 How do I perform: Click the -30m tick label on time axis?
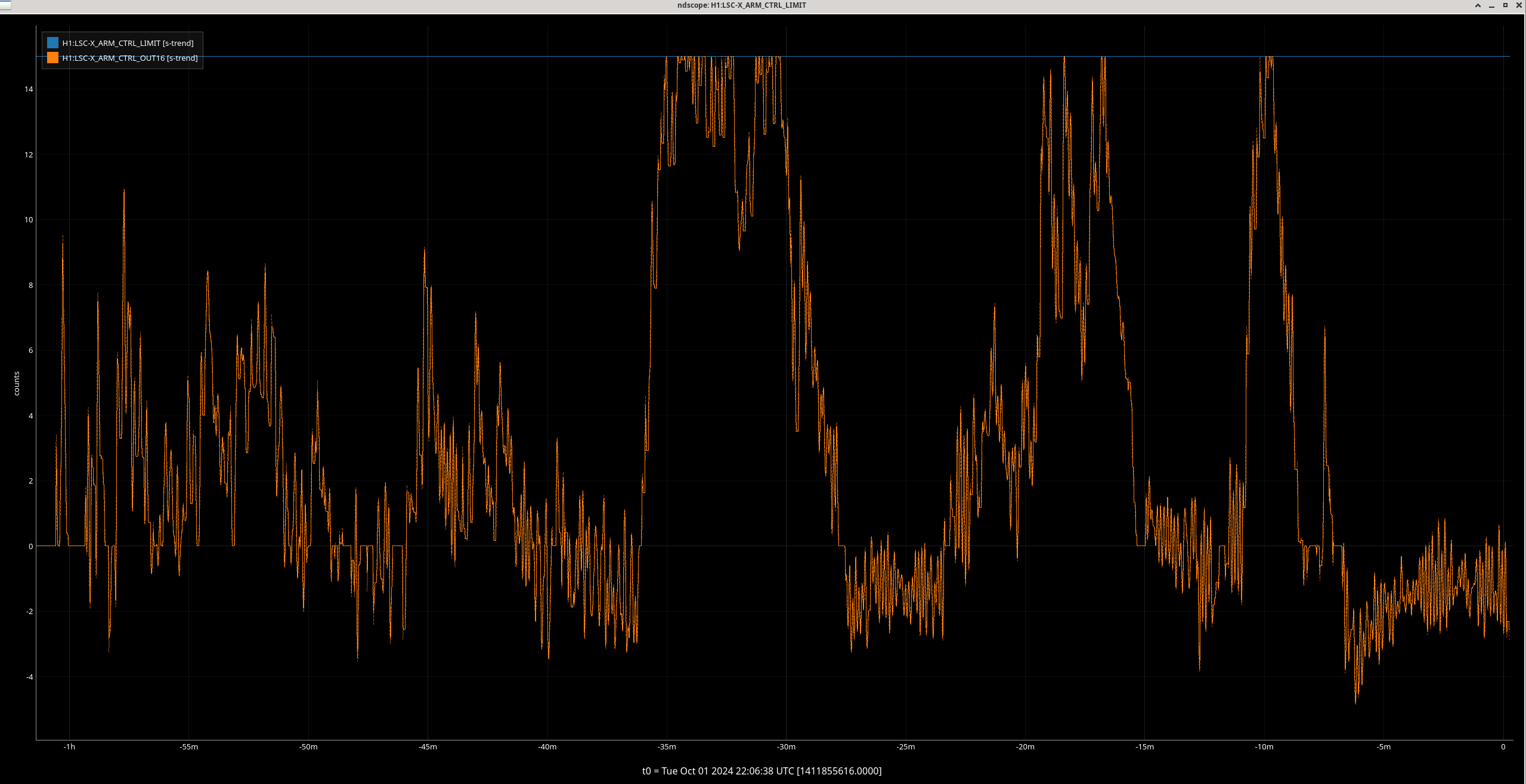(786, 747)
